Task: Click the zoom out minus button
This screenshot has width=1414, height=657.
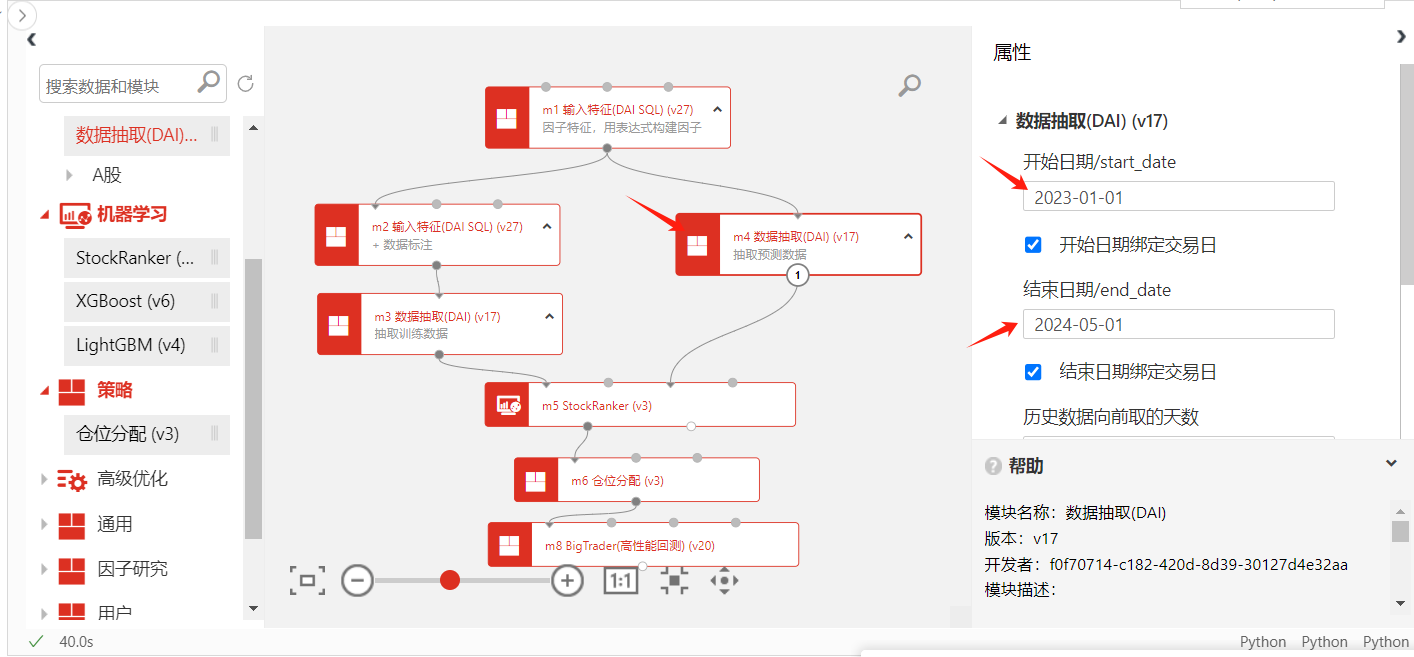Action: [357, 580]
